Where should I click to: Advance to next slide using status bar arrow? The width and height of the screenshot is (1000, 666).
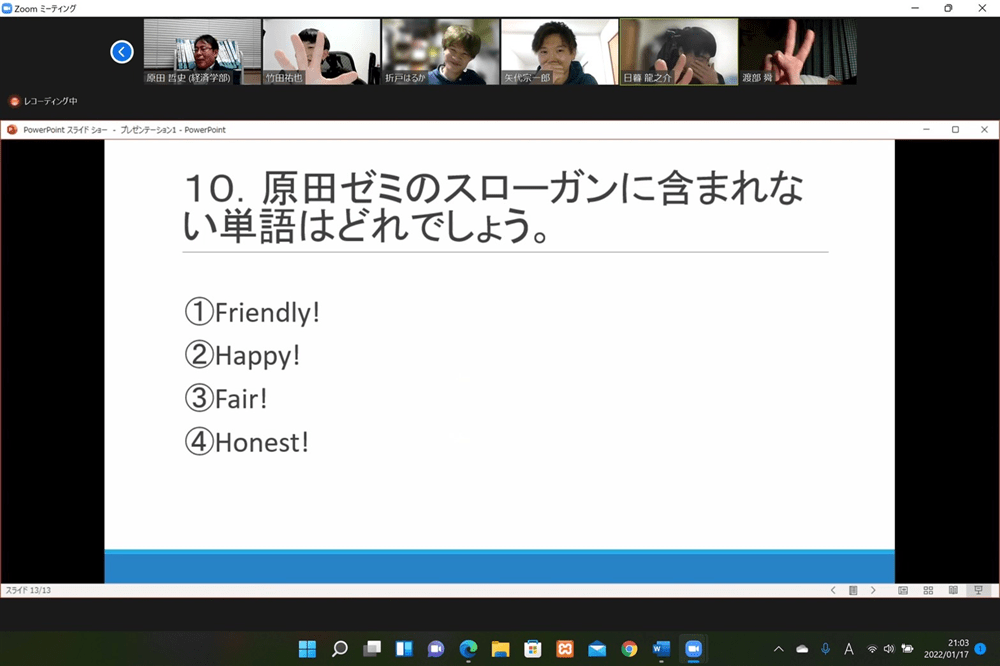coord(873,590)
